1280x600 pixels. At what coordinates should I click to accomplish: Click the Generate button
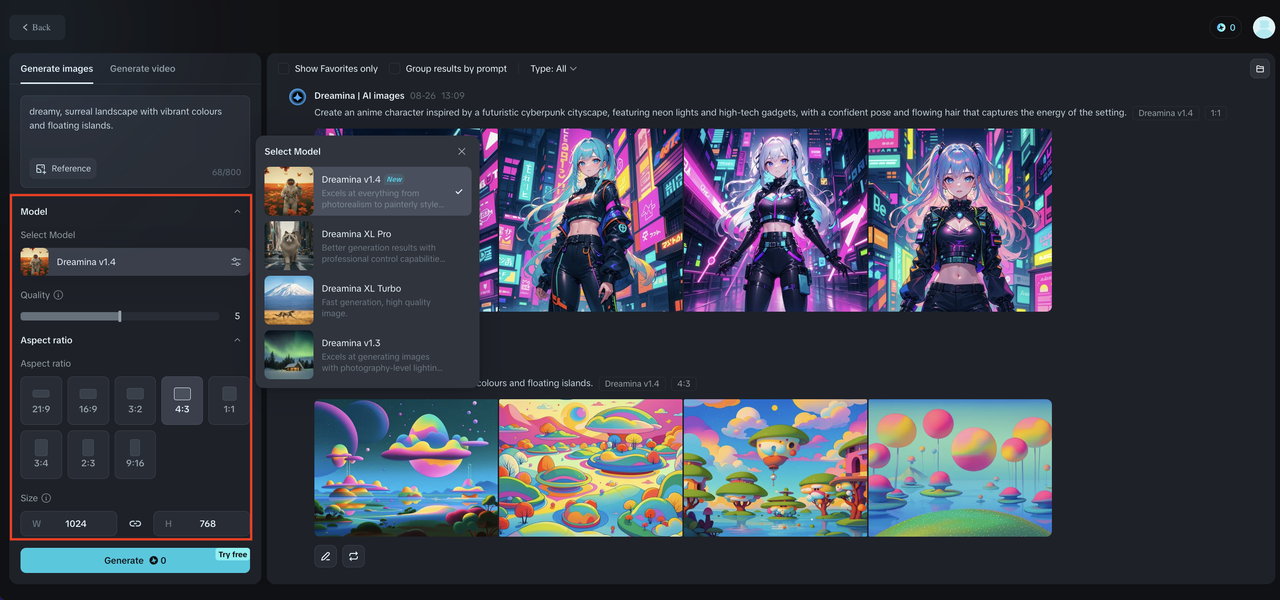pos(135,560)
